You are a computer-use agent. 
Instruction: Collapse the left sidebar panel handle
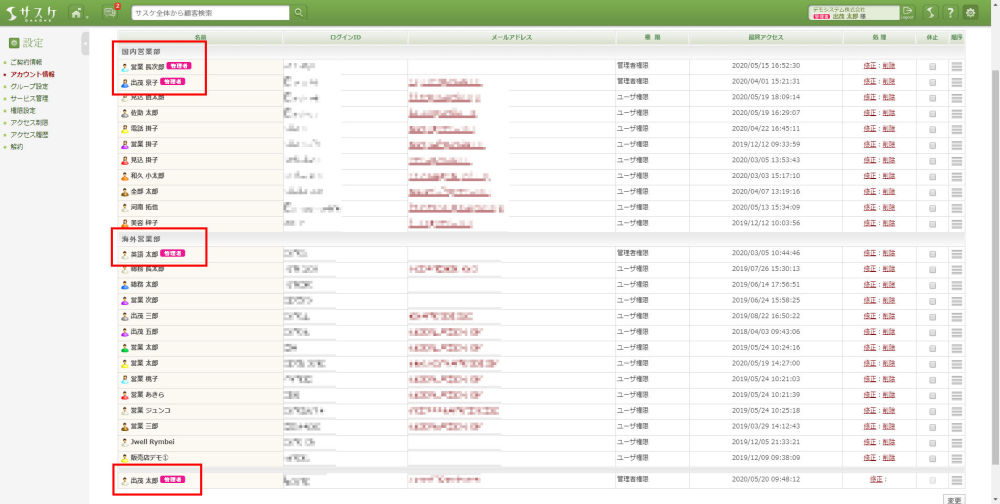(85, 44)
